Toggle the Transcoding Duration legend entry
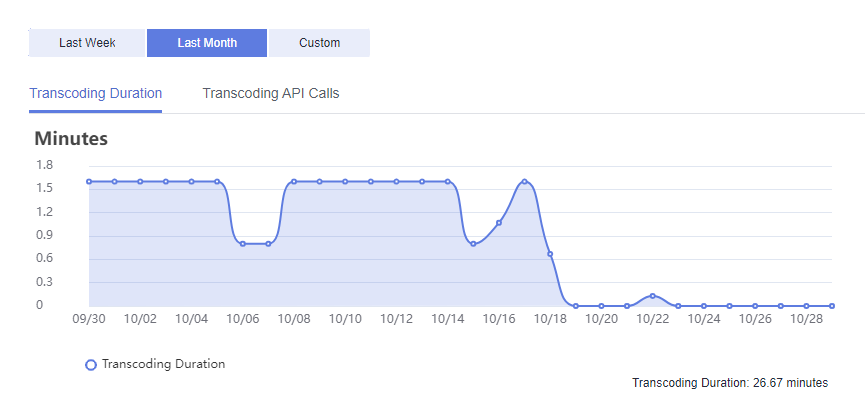The width and height of the screenshot is (865, 416). (x=155, y=364)
